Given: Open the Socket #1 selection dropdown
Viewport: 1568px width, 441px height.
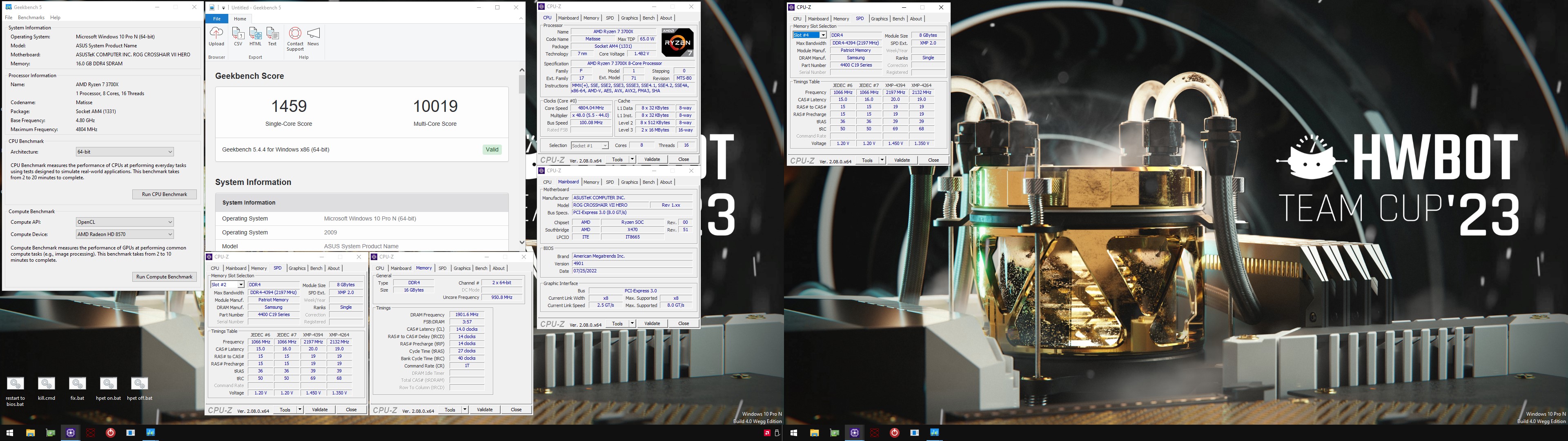Looking at the screenshot, I should coord(589,146).
